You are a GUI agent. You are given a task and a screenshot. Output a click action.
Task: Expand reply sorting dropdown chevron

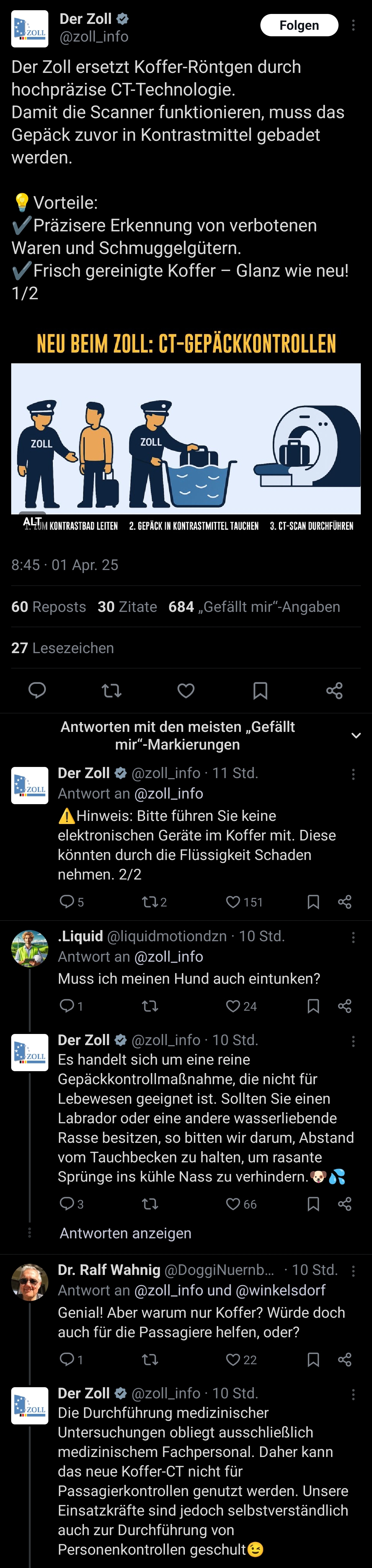coord(356,735)
